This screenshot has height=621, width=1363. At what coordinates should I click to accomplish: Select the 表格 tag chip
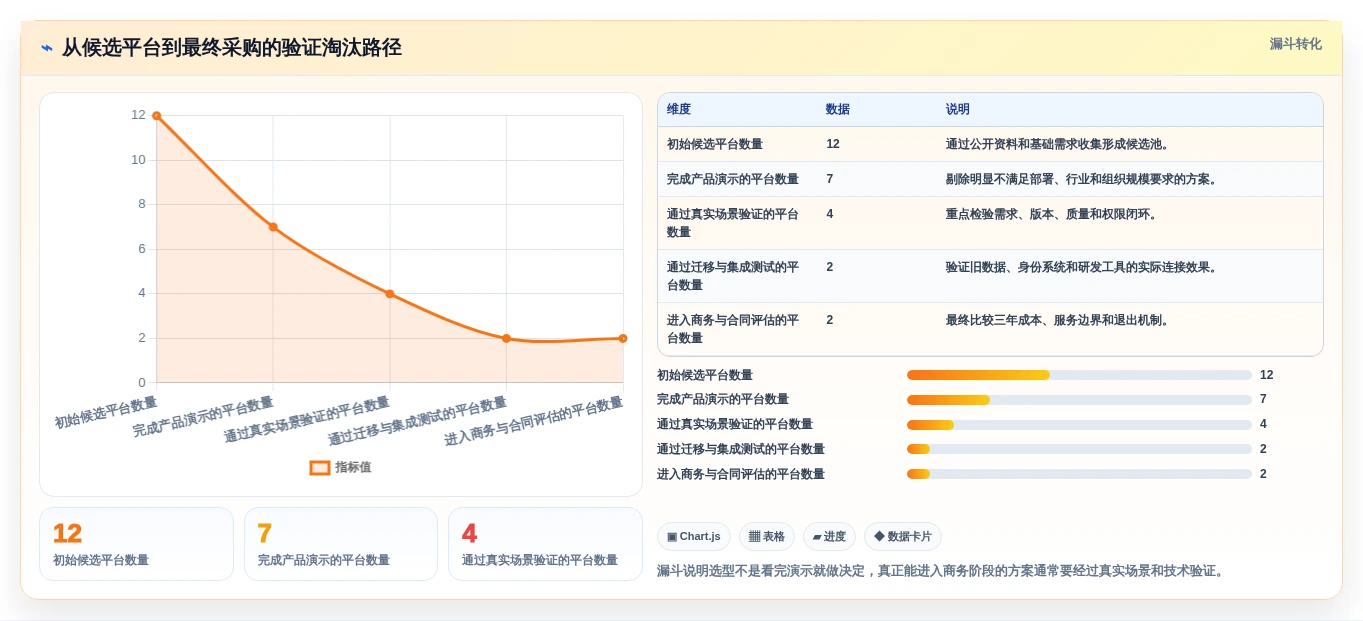[x=767, y=537]
